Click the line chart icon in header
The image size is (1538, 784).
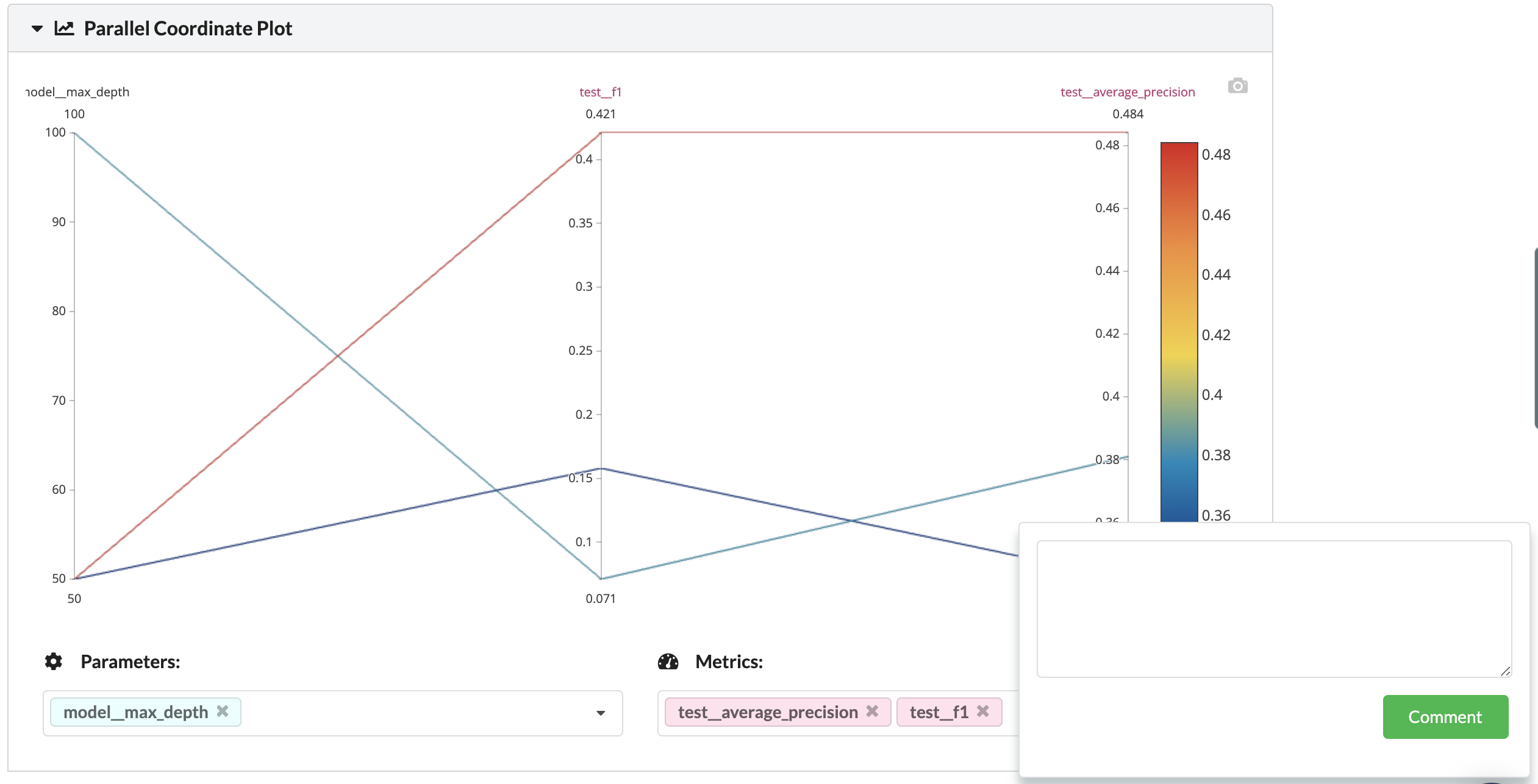point(64,29)
